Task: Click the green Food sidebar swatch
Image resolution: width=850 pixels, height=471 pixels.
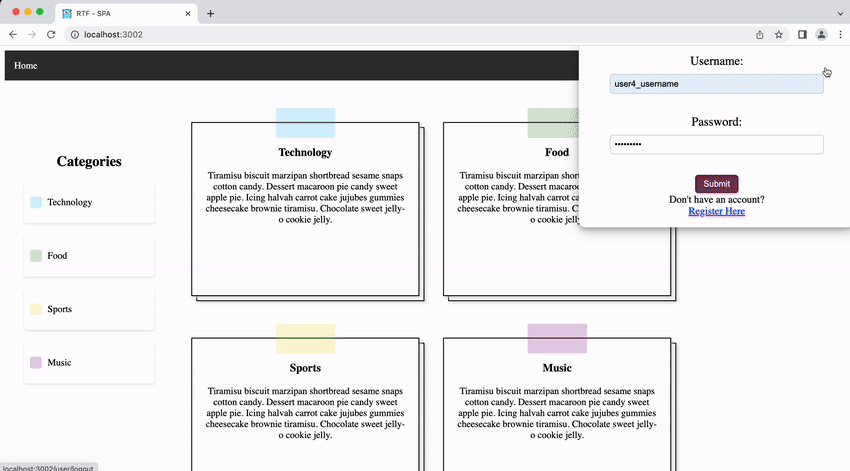Action: click(36, 256)
